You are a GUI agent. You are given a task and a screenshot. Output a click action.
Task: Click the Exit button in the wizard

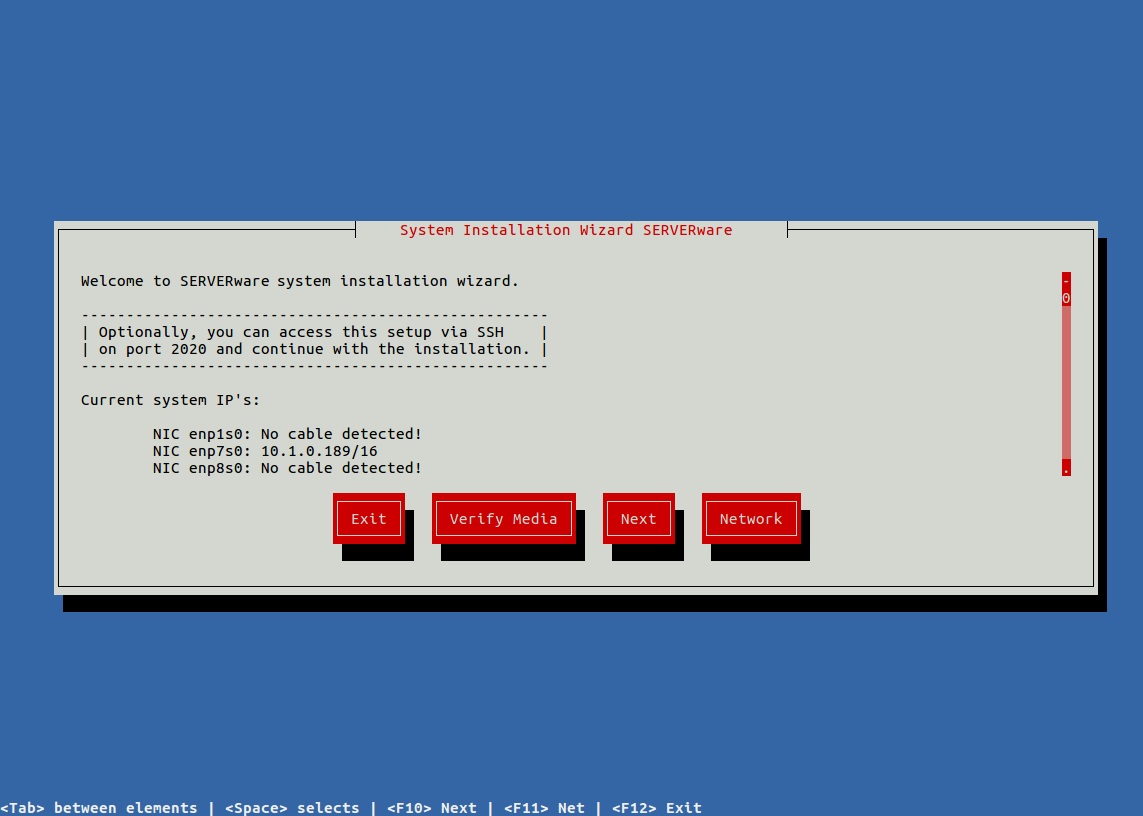[368, 518]
